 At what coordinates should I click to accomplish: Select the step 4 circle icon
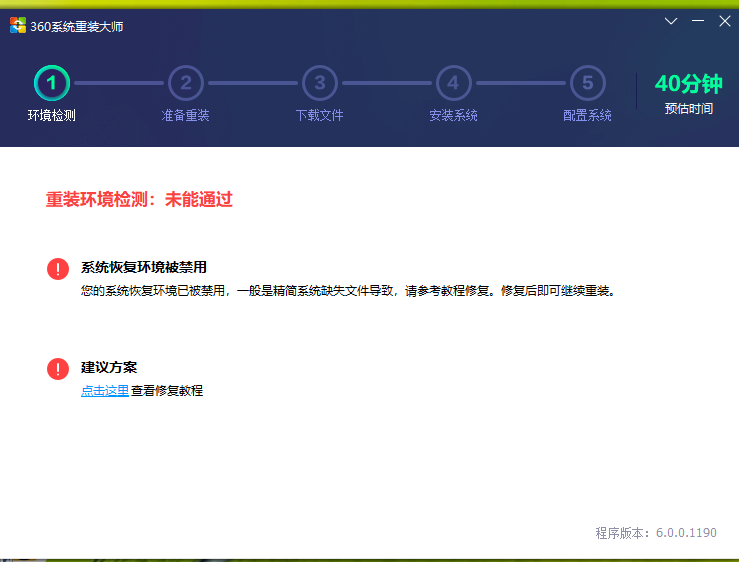click(453, 83)
